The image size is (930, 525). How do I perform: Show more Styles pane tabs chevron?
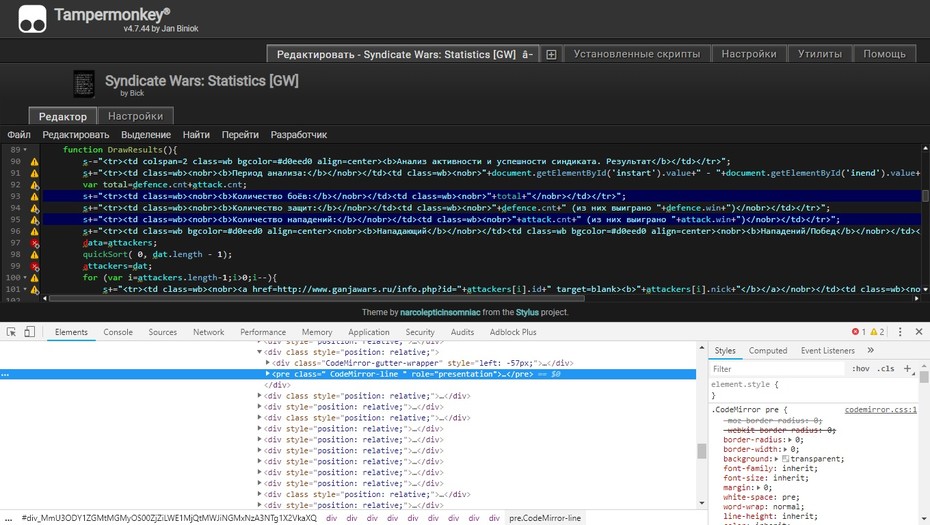click(871, 351)
